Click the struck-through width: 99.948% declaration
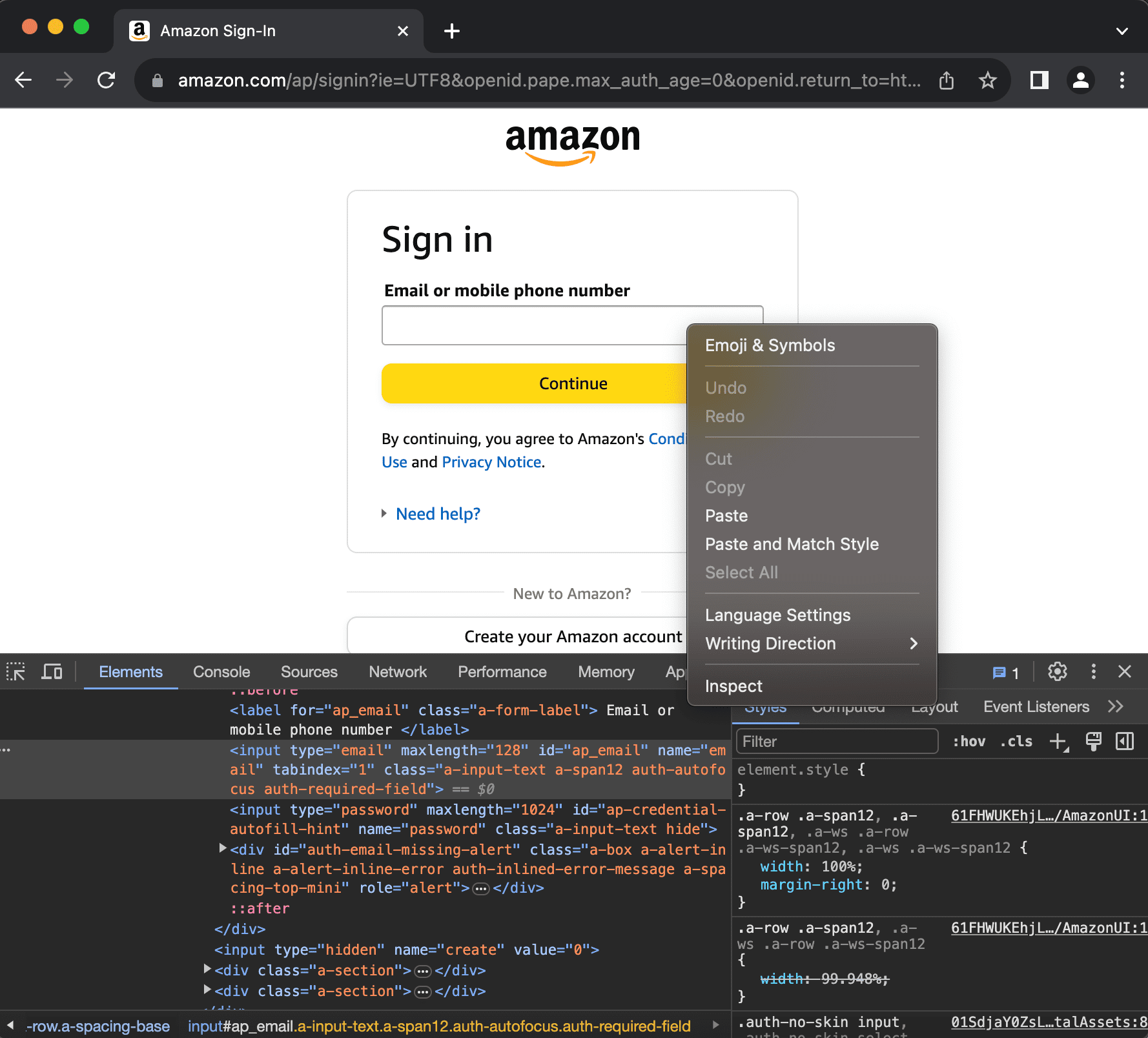 pyautogui.click(x=825, y=979)
